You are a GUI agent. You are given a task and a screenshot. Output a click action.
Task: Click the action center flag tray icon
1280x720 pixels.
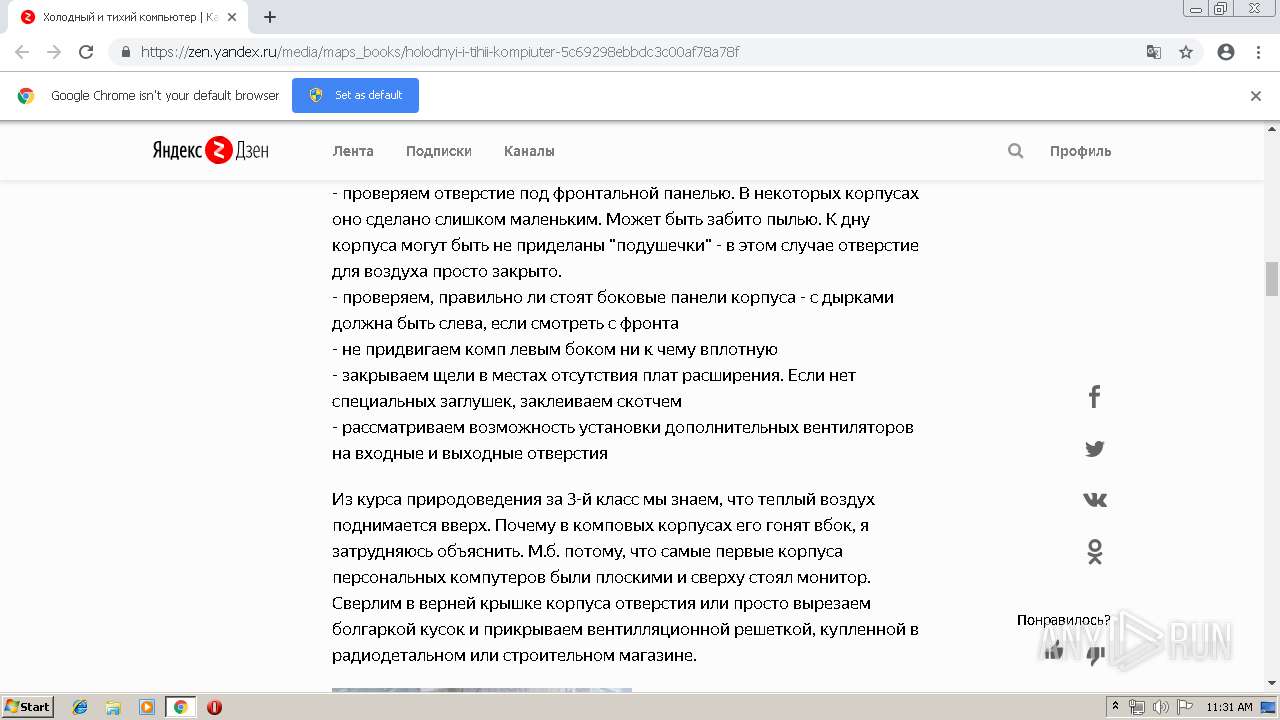click(x=1184, y=707)
